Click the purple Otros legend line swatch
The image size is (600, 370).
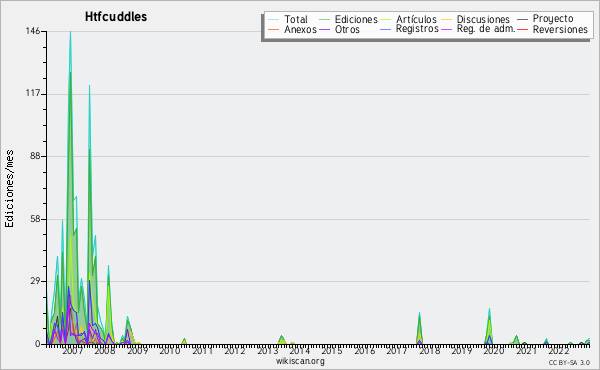point(324,29)
